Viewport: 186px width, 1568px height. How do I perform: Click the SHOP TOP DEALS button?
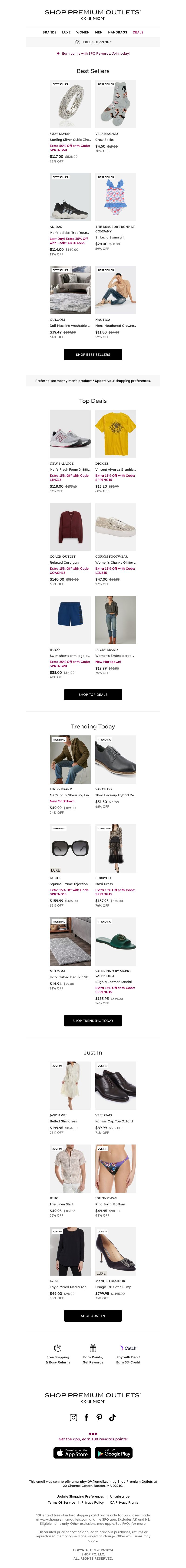[x=93, y=695]
